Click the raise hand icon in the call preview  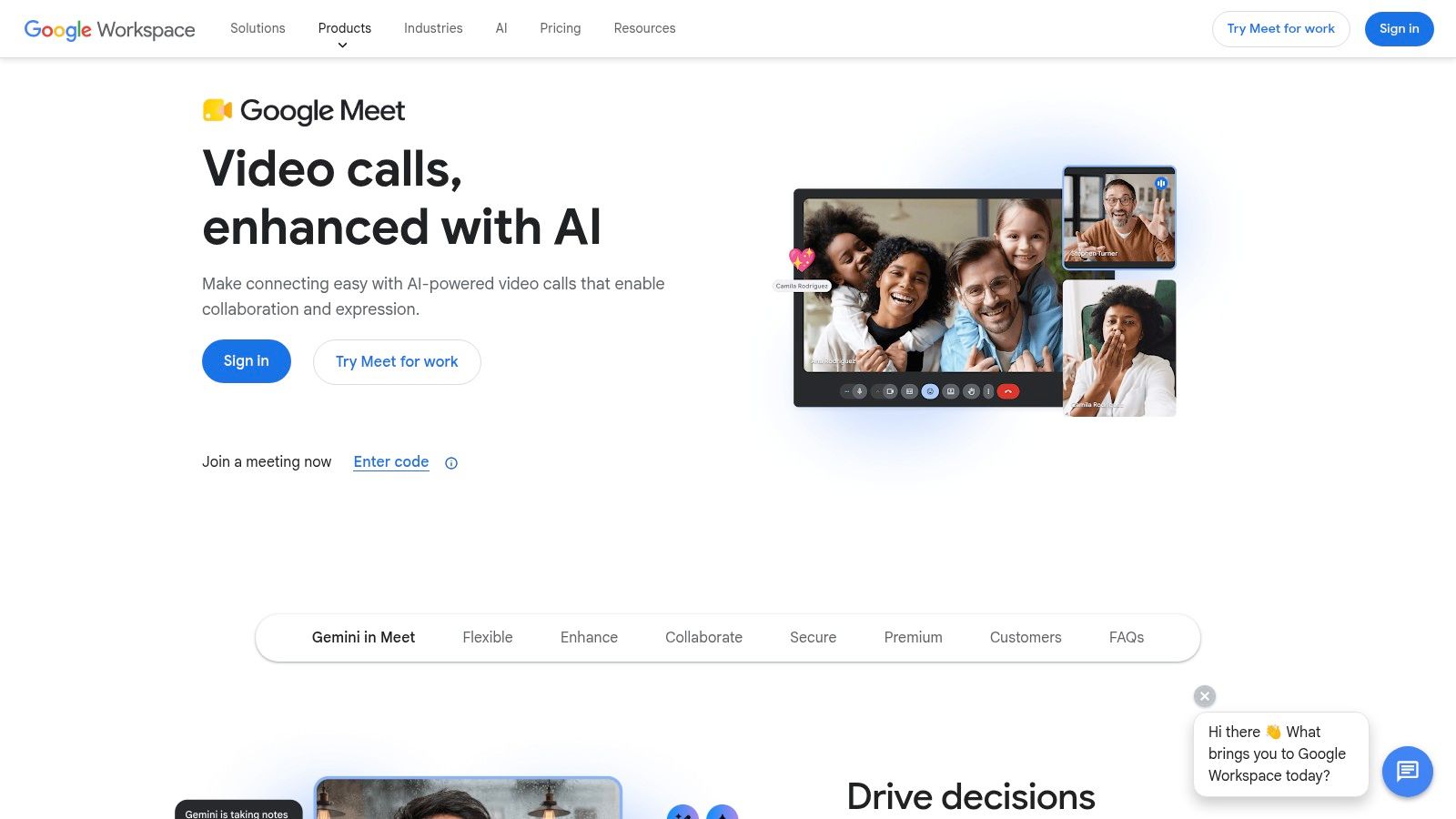tap(971, 391)
